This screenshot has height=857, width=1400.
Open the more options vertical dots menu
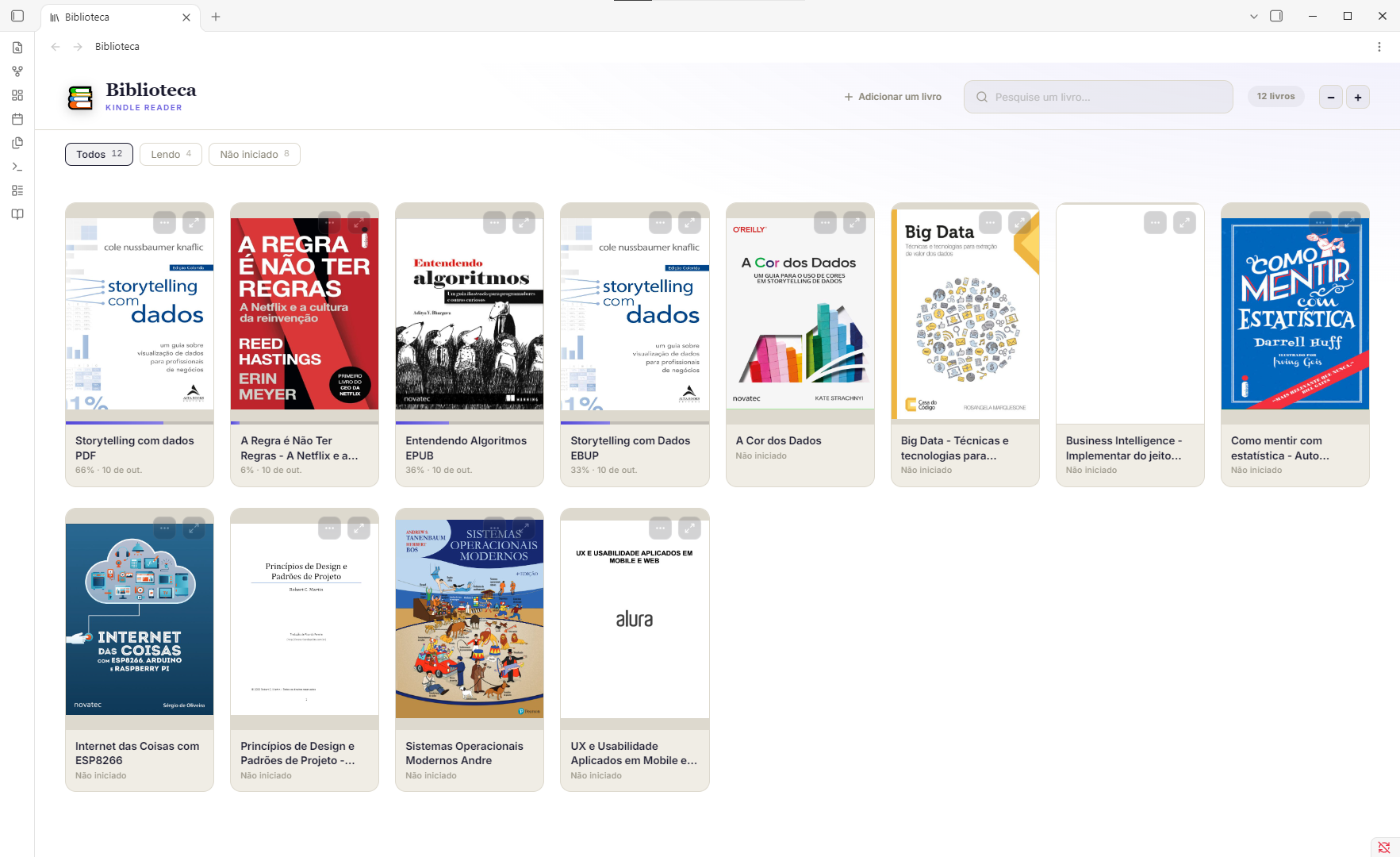point(1379,47)
